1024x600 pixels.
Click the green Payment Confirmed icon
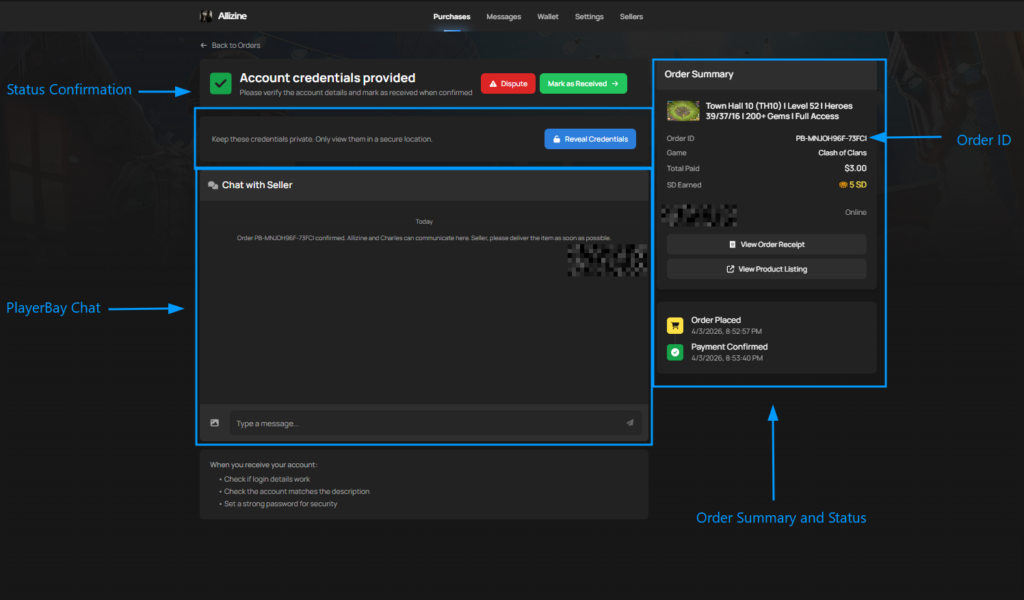point(675,352)
